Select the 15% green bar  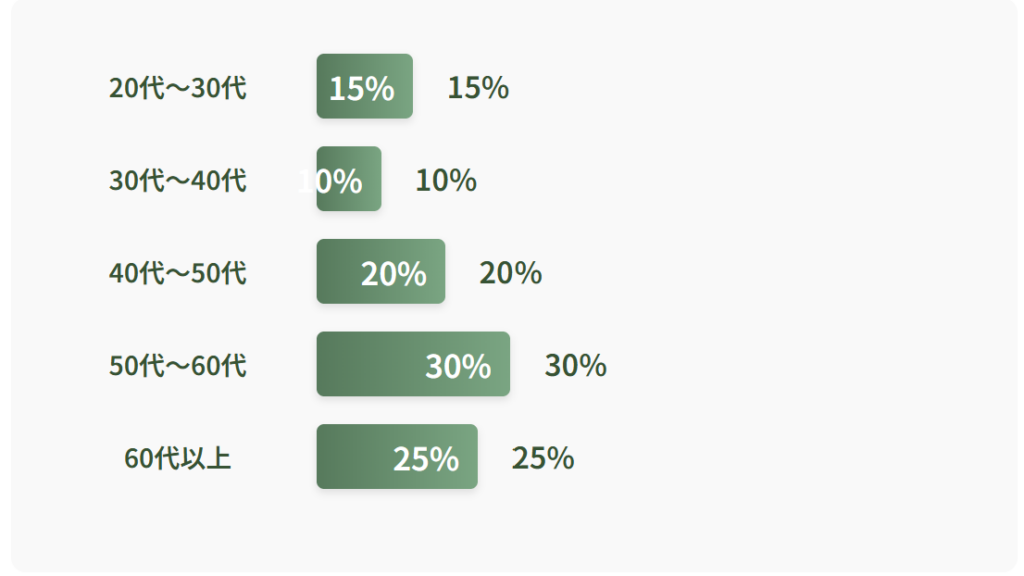click(364, 86)
